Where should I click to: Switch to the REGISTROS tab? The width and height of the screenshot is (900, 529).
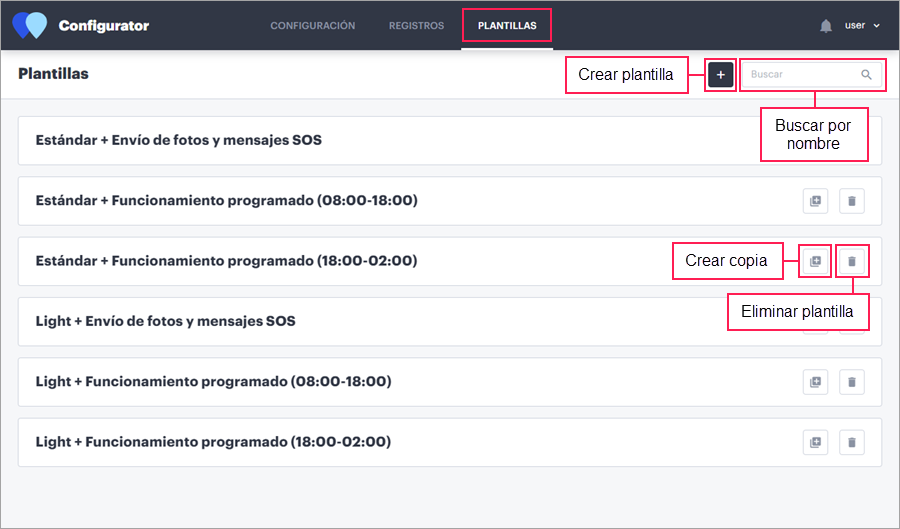pos(416,26)
